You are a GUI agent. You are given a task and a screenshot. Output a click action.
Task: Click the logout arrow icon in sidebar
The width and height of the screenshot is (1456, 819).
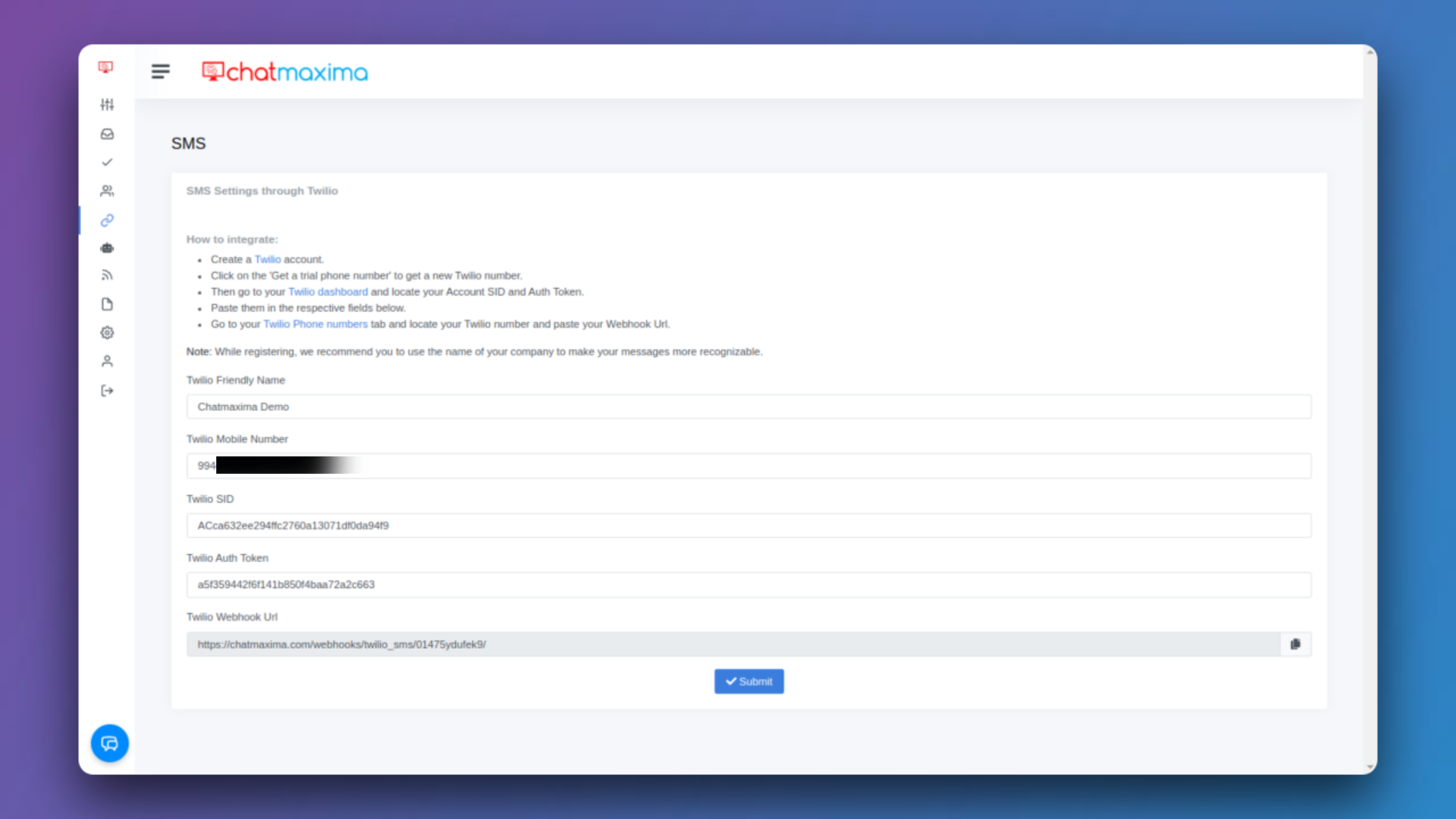point(107,391)
